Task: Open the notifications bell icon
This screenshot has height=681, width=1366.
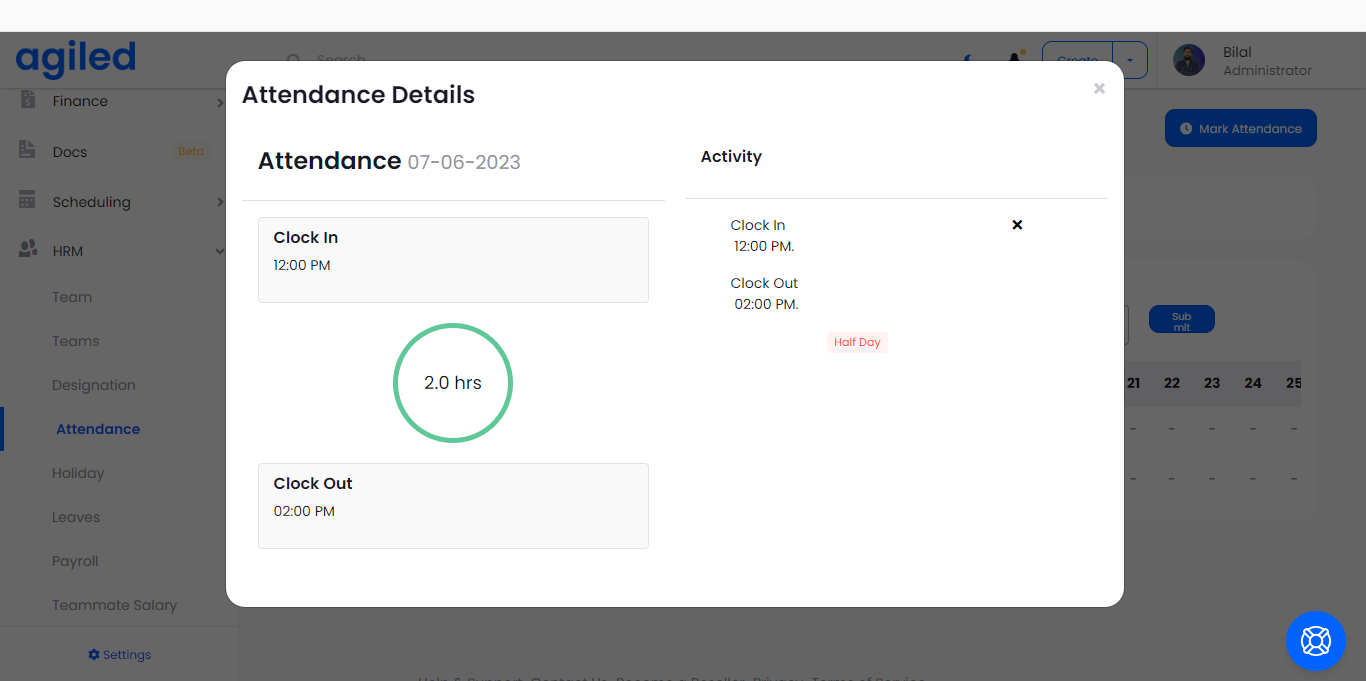Action: pyautogui.click(x=1015, y=60)
